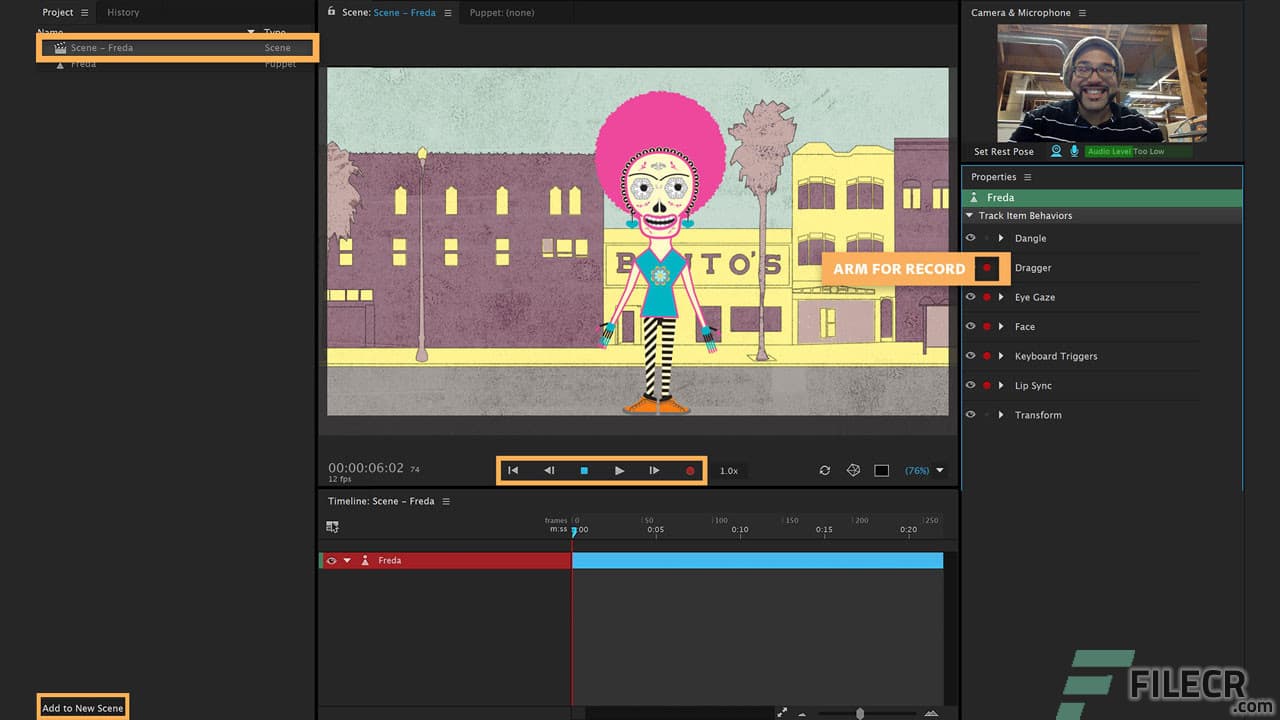The image size is (1280, 720).
Task: Enable the Loop playback icon
Action: coord(824,470)
